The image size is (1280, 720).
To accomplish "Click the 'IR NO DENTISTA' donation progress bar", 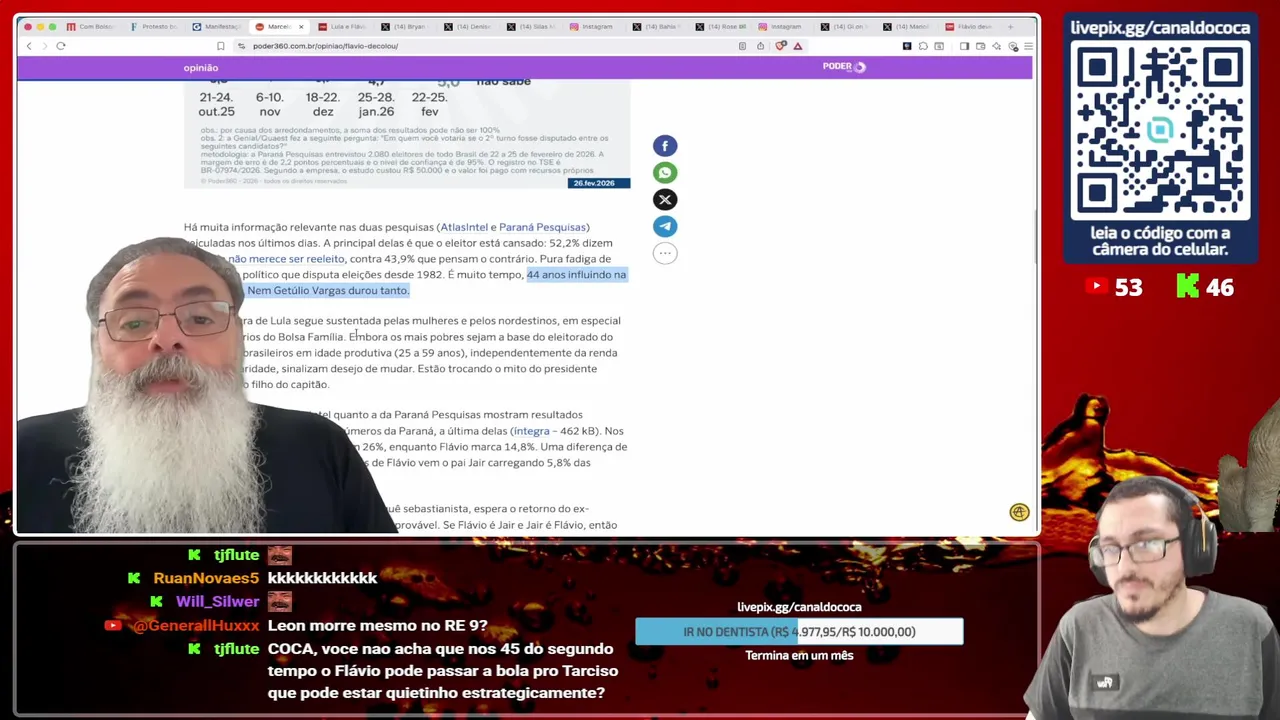I will 799,632.
